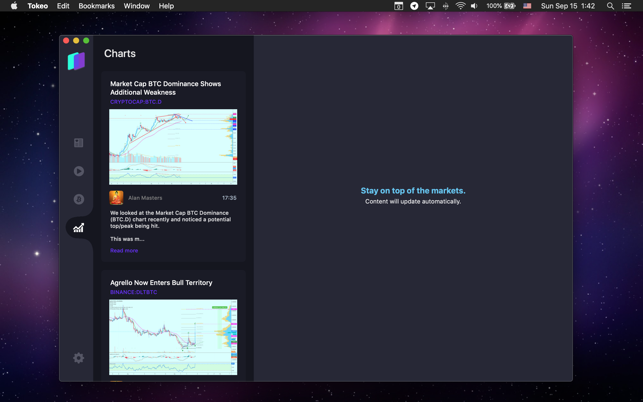Close the Tokeo window
643x402 pixels.
tap(66, 40)
